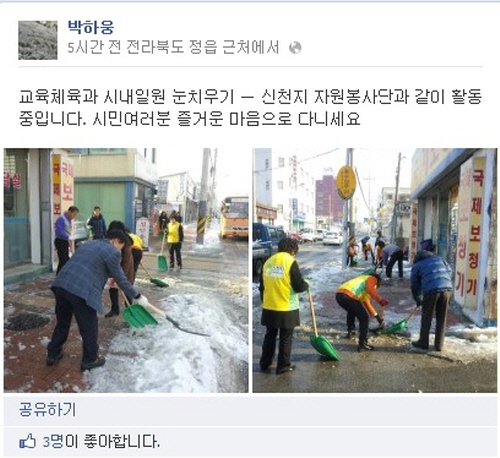This screenshot has width=500, height=458.
Task: Click the green shovel in left photo foreground
Action: pyautogui.click(x=140, y=316)
